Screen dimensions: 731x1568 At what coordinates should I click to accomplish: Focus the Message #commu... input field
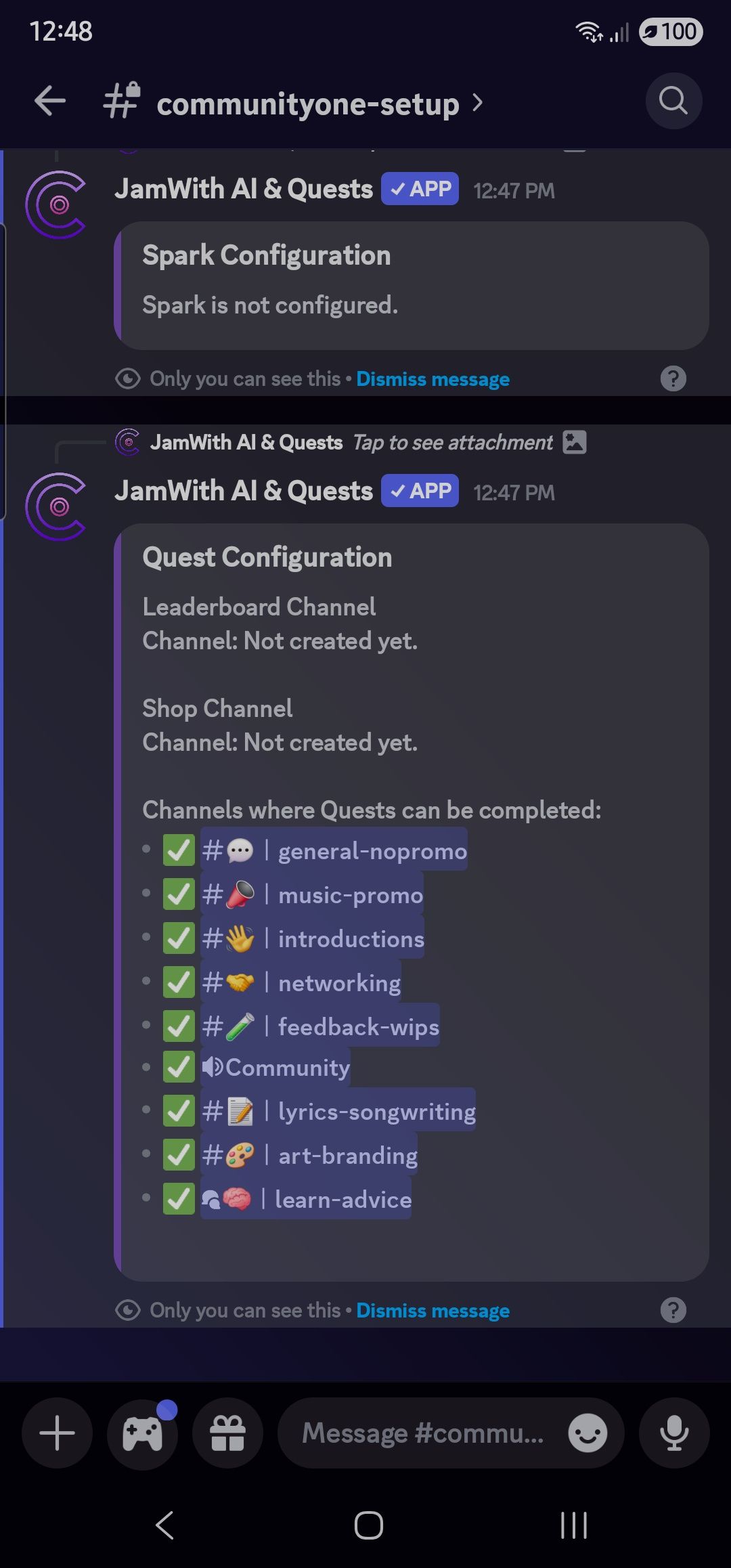423,1433
